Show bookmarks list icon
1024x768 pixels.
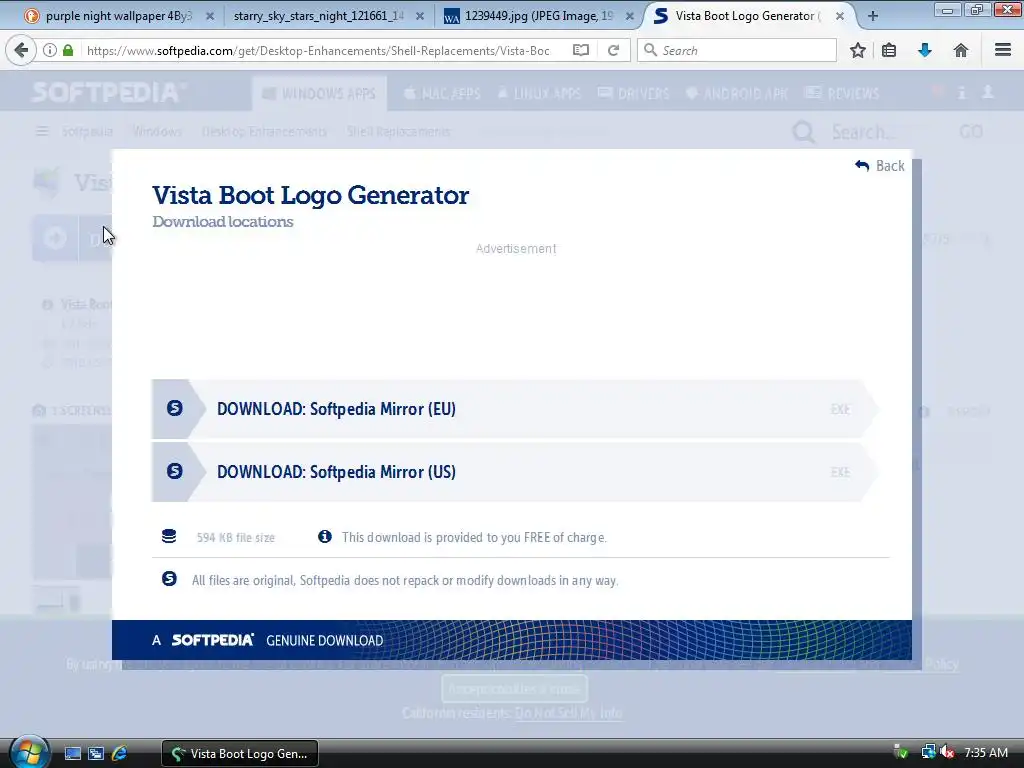coord(889,50)
